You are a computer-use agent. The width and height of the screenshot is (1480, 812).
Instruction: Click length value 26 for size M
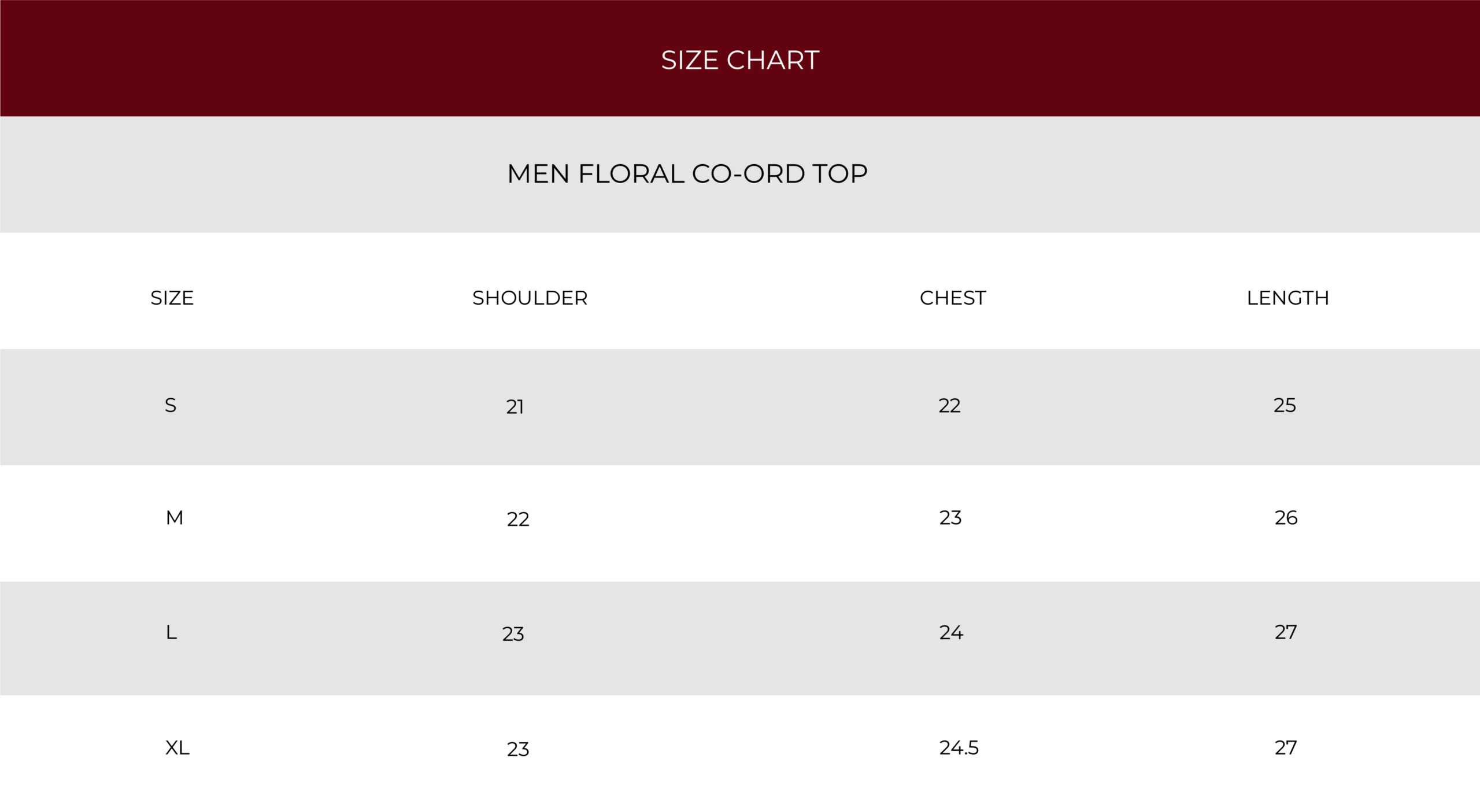point(1286,517)
